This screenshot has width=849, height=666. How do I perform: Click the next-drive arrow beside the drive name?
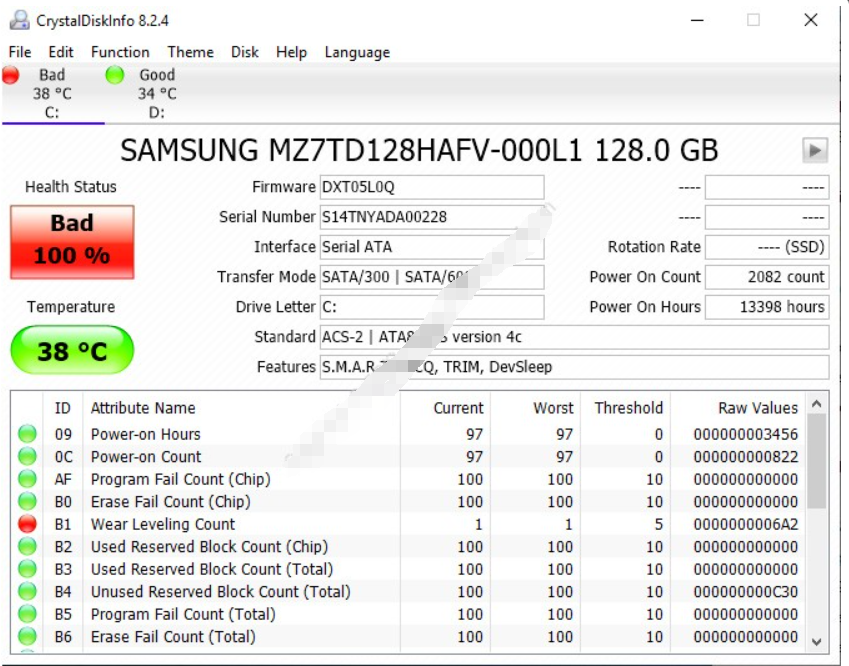pyautogui.click(x=815, y=150)
